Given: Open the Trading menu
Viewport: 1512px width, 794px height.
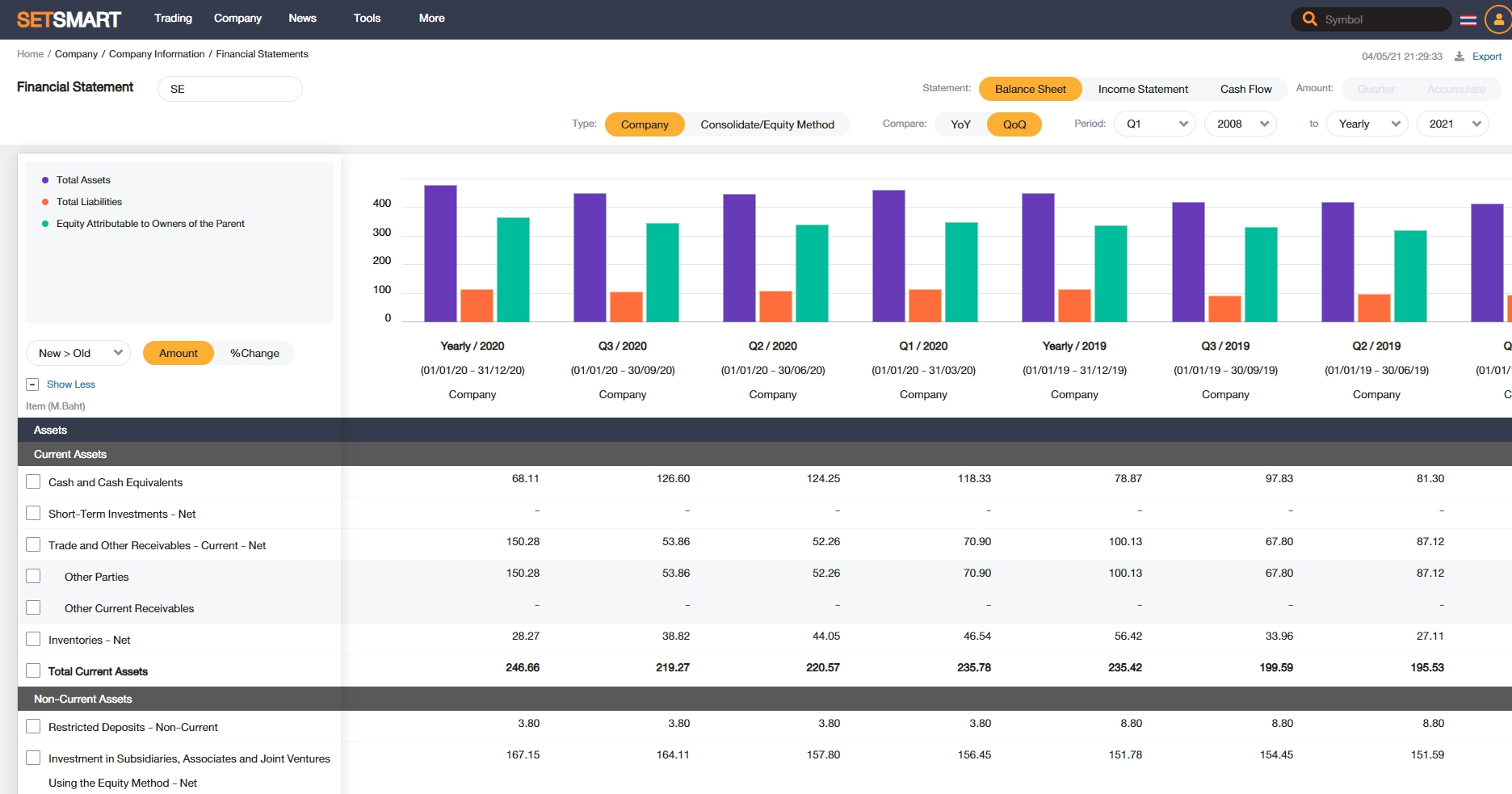Looking at the screenshot, I should pyautogui.click(x=173, y=18).
